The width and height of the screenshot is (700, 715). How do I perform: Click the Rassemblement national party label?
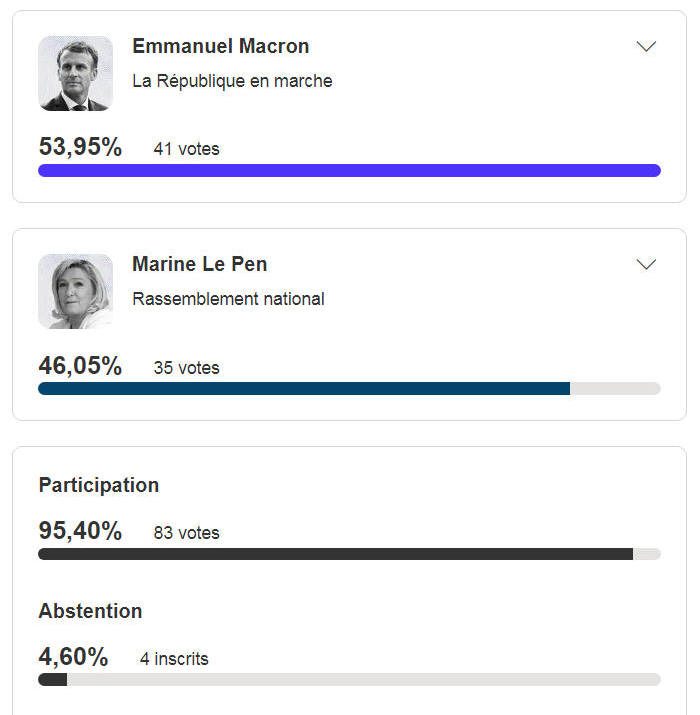point(228,299)
